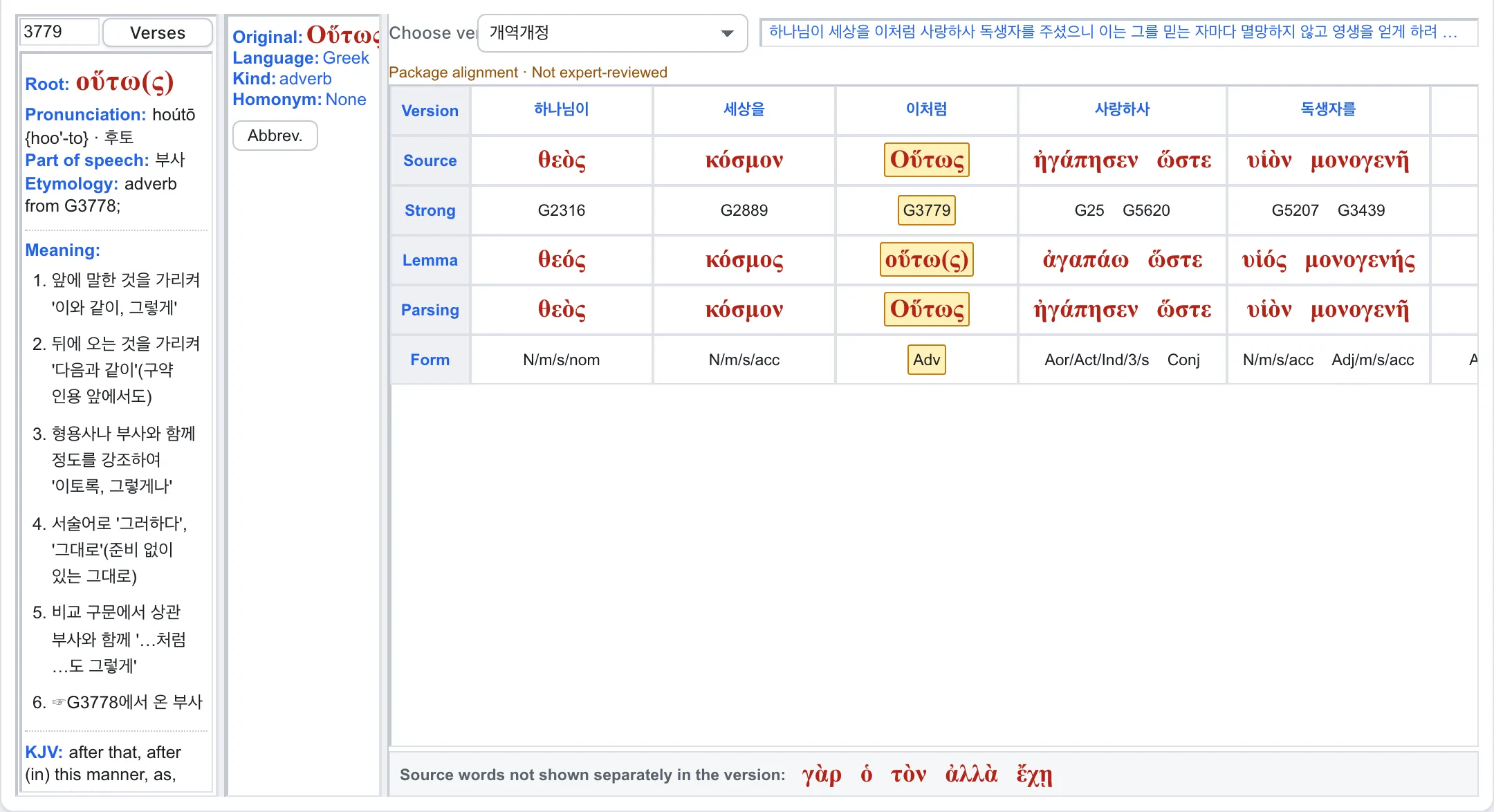Image resolution: width=1494 pixels, height=812 pixels.
Task: Click the lemma μονογενής
Action: tap(1360, 259)
